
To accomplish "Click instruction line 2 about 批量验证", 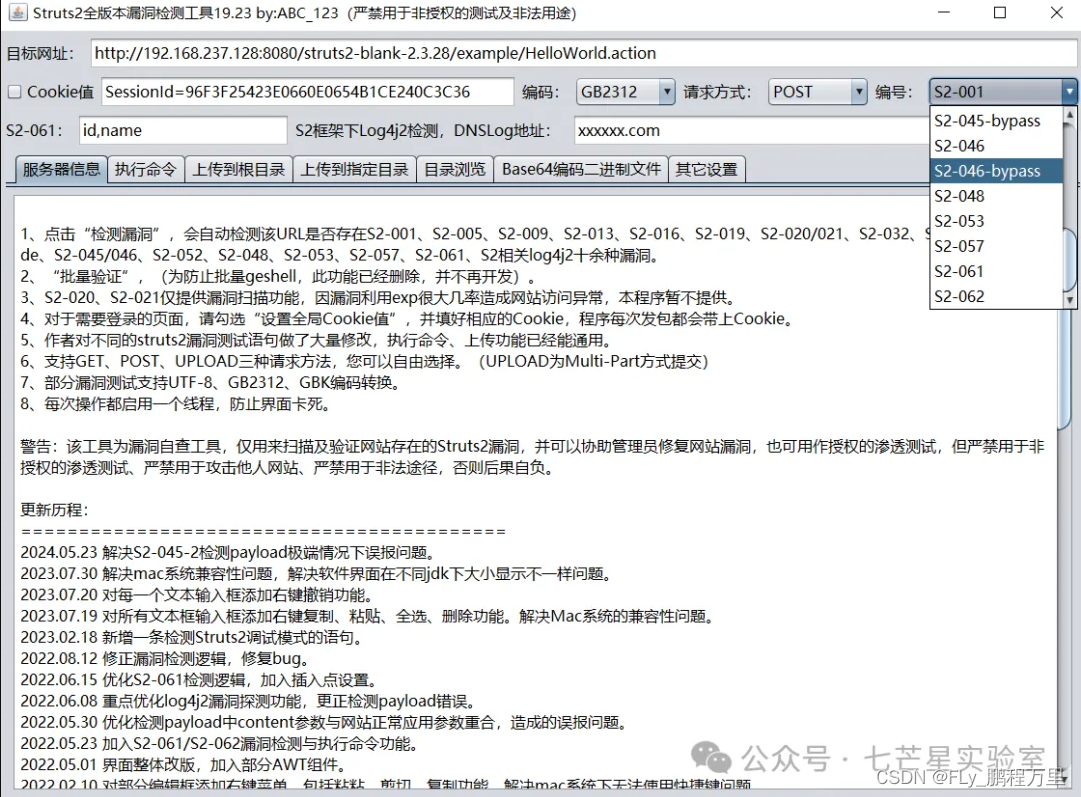I will 279,276.
